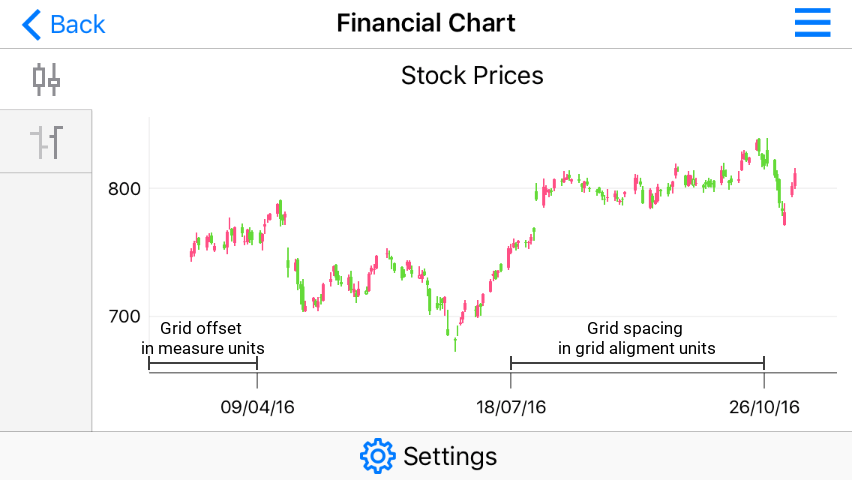This screenshot has width=852, height=480.
Task: Switch to the OHLC bar chart icon
Action: click(46, 142)
